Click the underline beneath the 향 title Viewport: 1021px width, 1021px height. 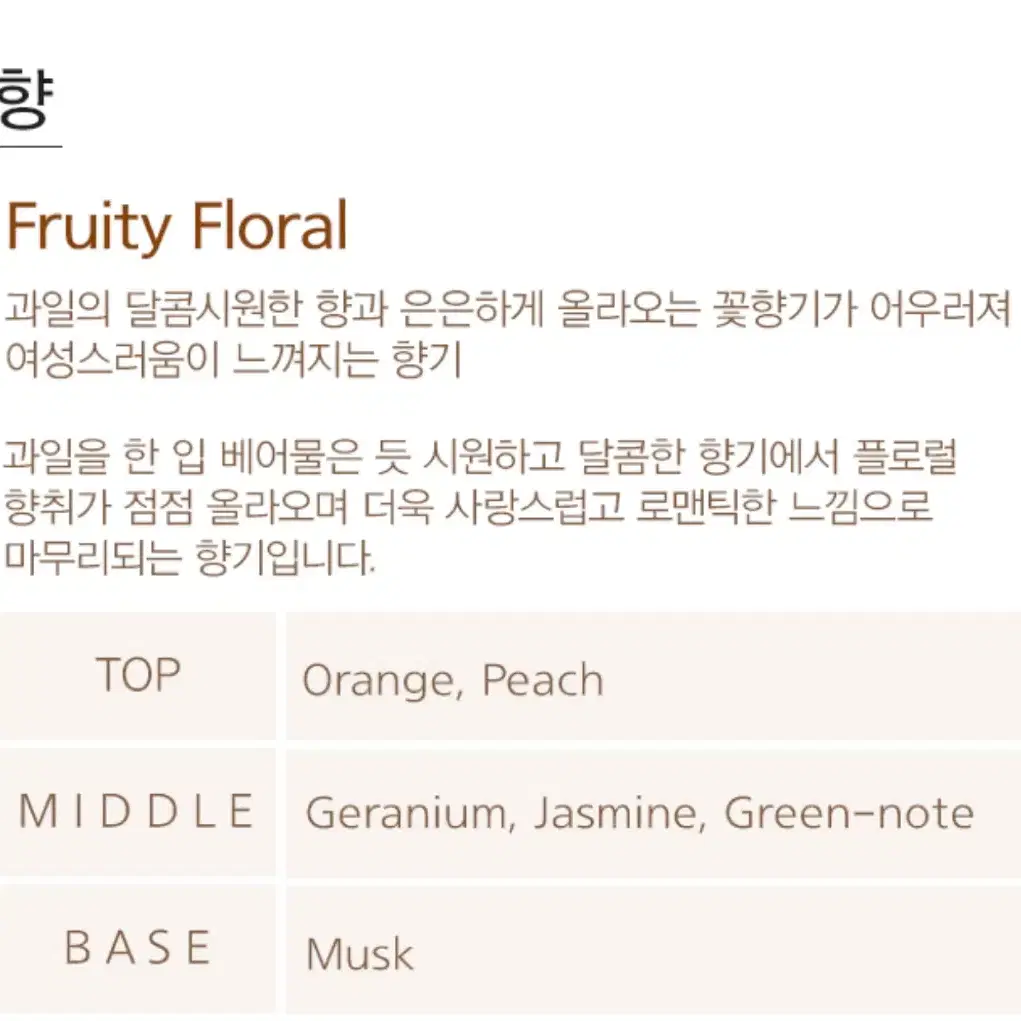pyautogui.click(x=31, y=147)
